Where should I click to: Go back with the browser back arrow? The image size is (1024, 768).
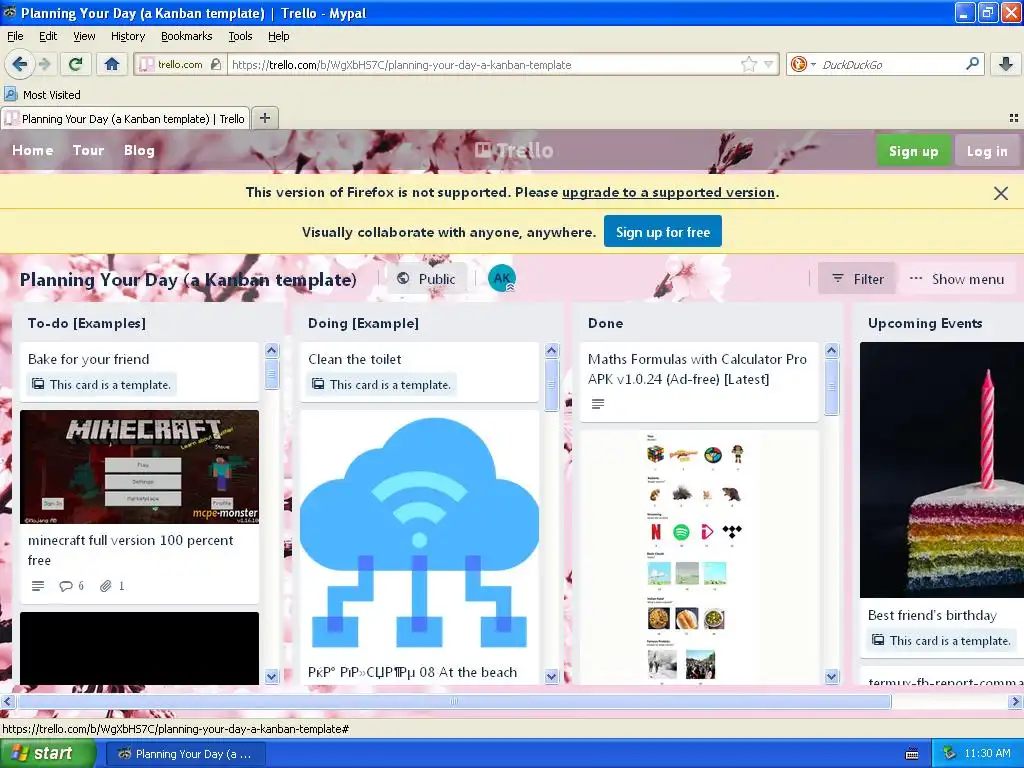coord(19,64)
